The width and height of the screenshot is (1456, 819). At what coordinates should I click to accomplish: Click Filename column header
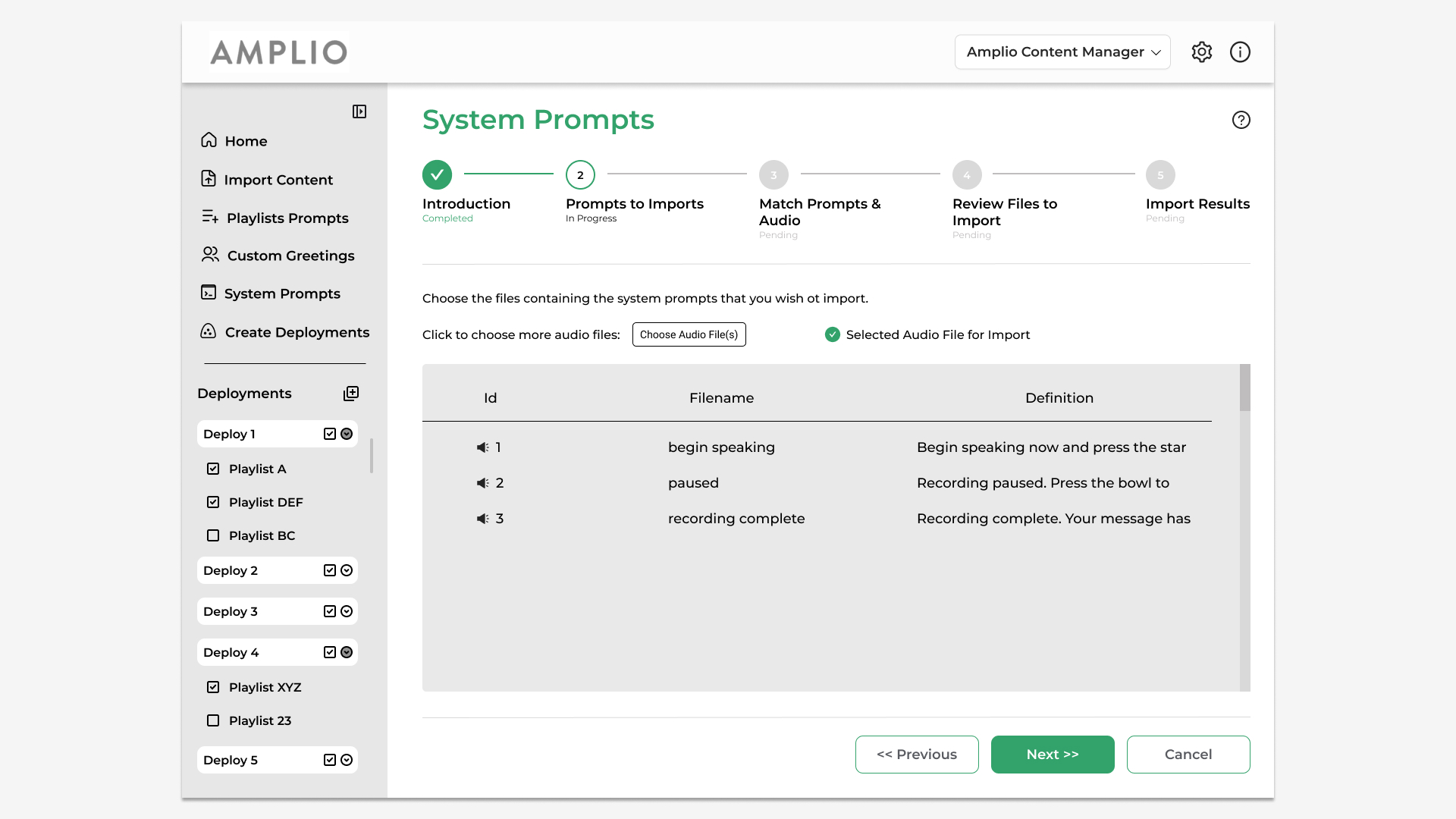[721, 398]
